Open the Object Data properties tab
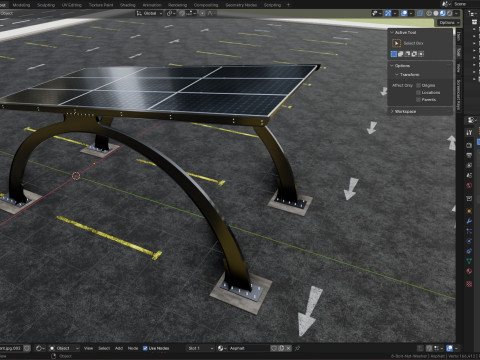This screenshot has height=360, width=480. coord(469,261)
